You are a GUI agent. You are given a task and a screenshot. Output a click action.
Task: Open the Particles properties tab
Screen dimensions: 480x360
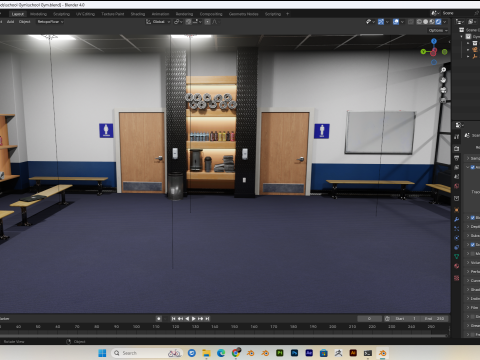pos(457,229)
